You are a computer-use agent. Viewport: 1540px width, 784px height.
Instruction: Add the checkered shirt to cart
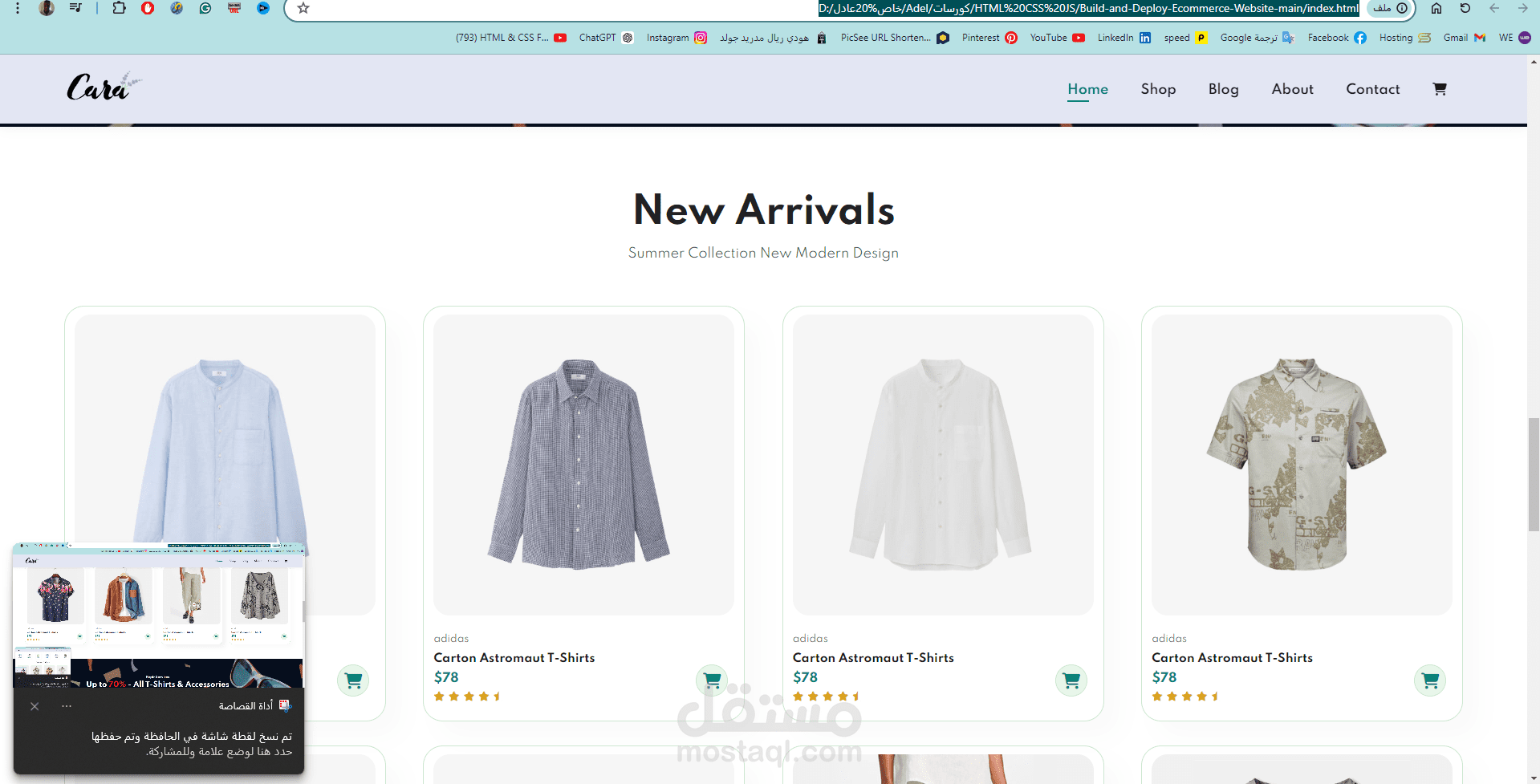712,680
